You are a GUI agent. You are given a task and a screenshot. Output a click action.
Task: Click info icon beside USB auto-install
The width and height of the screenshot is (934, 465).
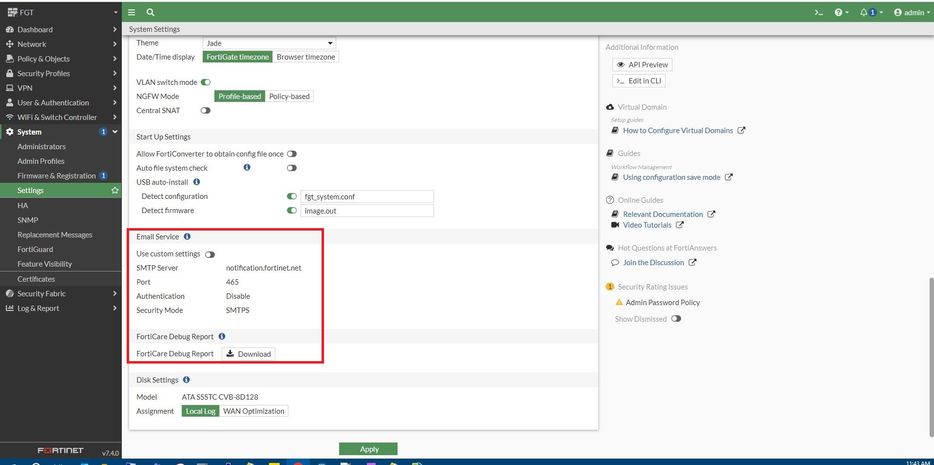click(197, 182)
